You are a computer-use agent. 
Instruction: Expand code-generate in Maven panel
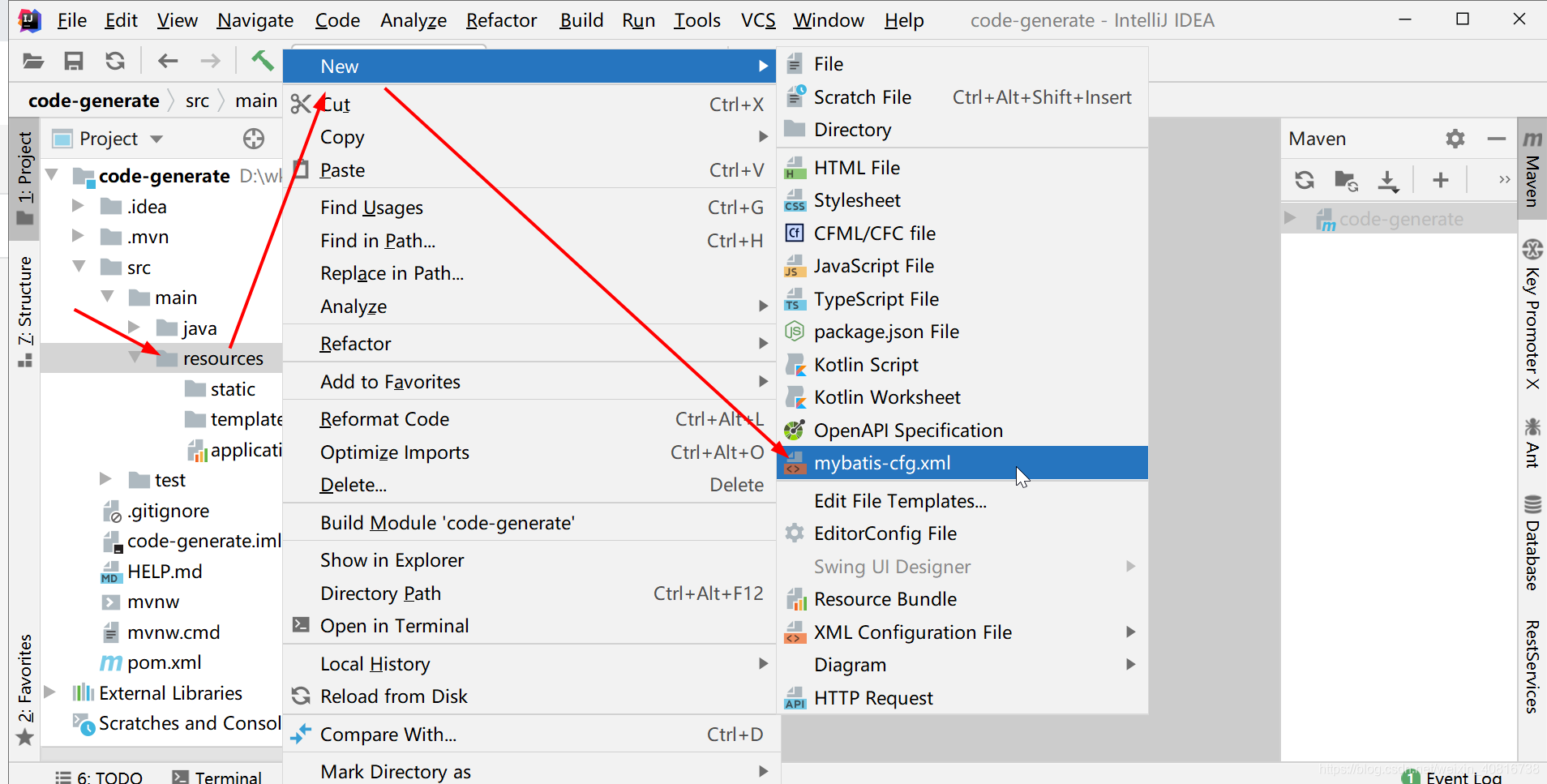[x=1291, y=218]
